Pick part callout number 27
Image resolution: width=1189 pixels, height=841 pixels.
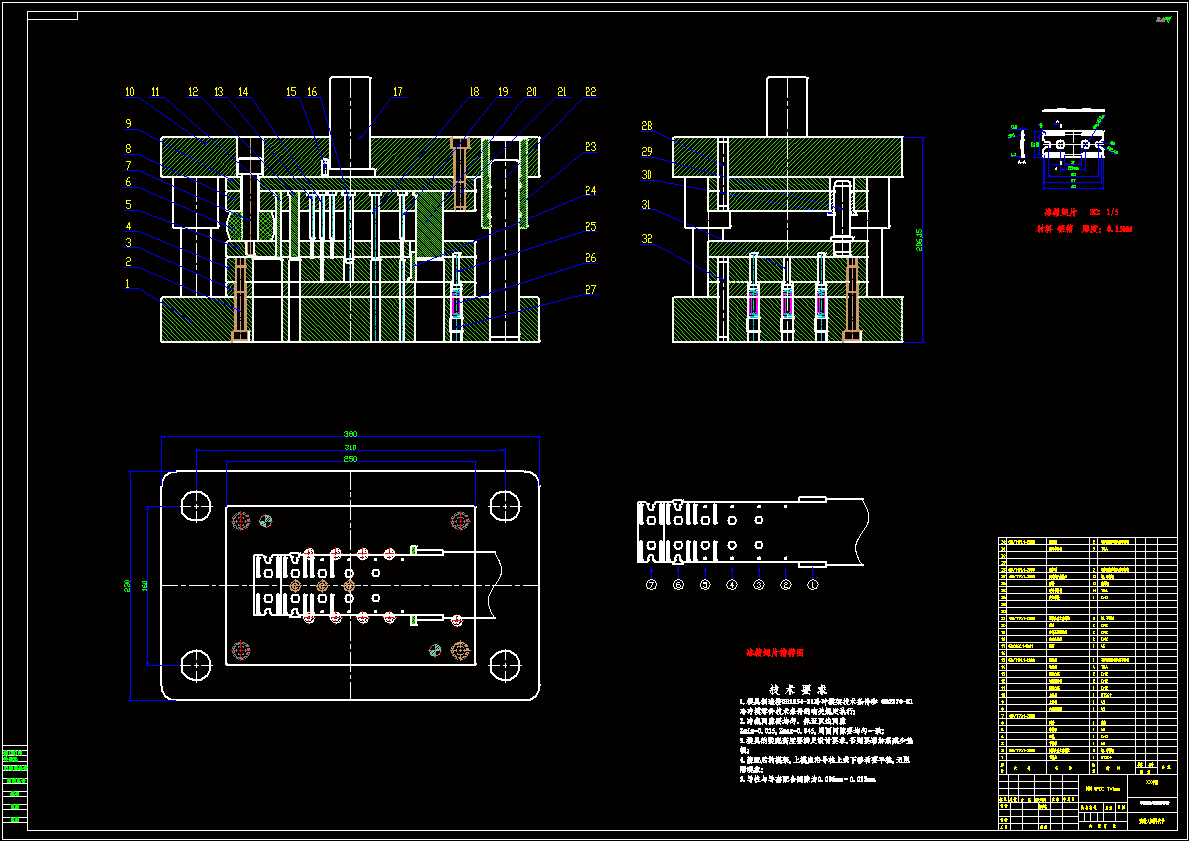pos(591,290)
